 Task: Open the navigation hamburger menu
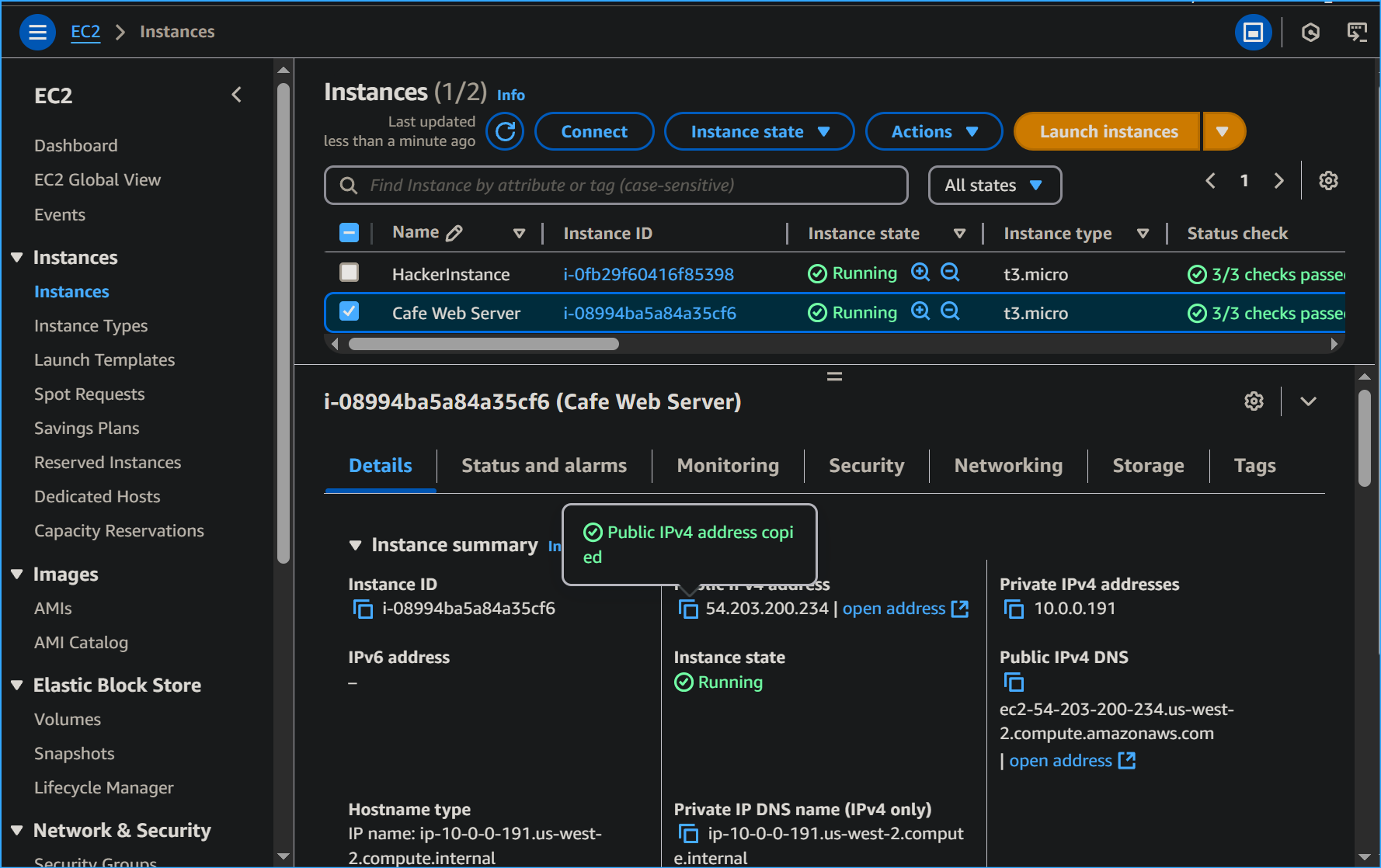(x=37, y=32)
